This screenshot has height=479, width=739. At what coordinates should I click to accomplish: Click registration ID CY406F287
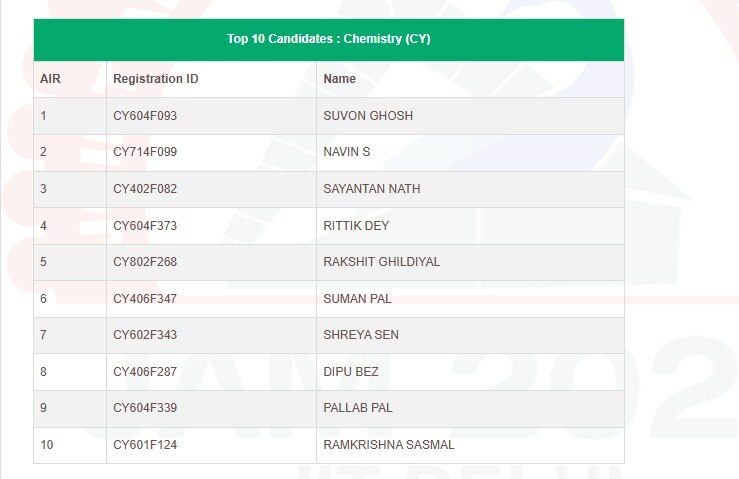pyautogui.click(x=145, y=372)
